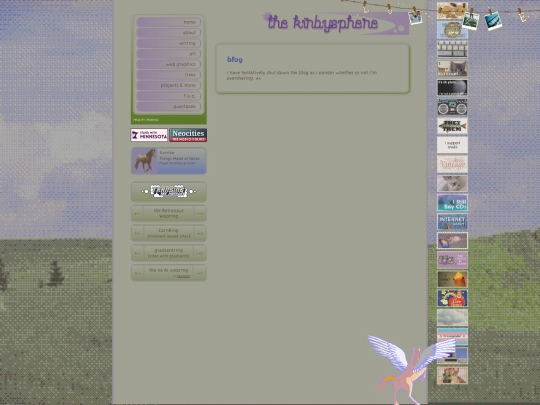Click the gray cat stamp

452,68
